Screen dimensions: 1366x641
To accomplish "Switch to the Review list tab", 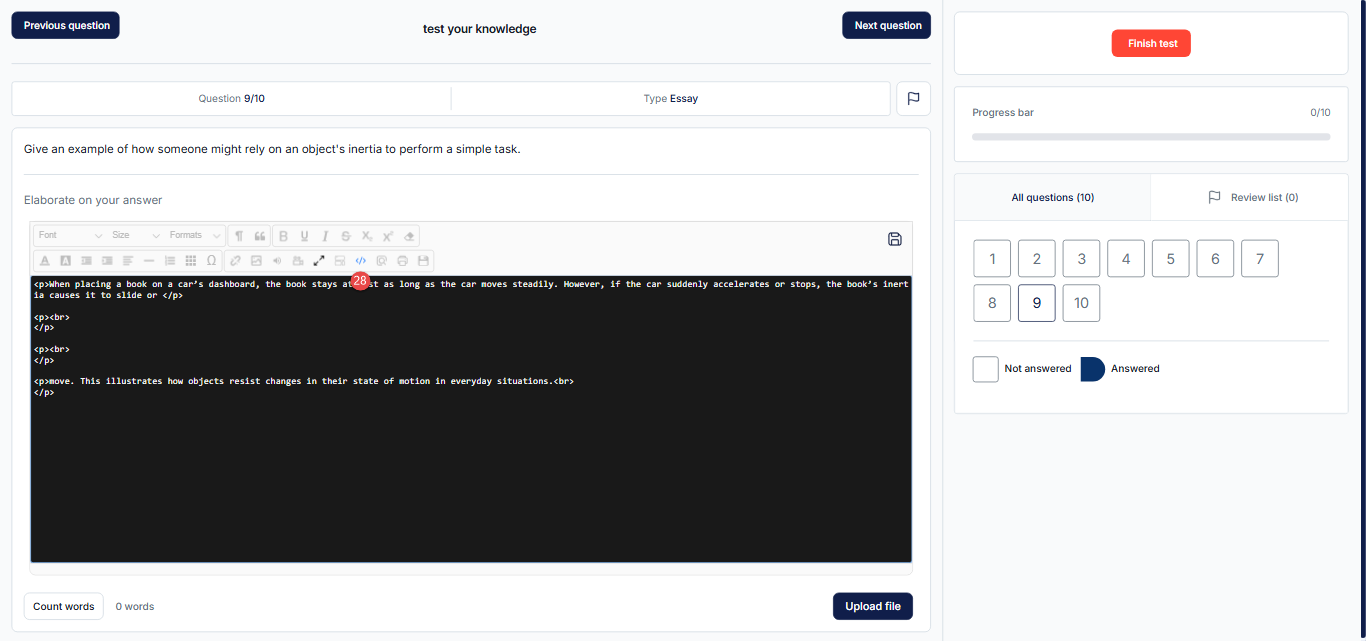I will (1253, 198).
